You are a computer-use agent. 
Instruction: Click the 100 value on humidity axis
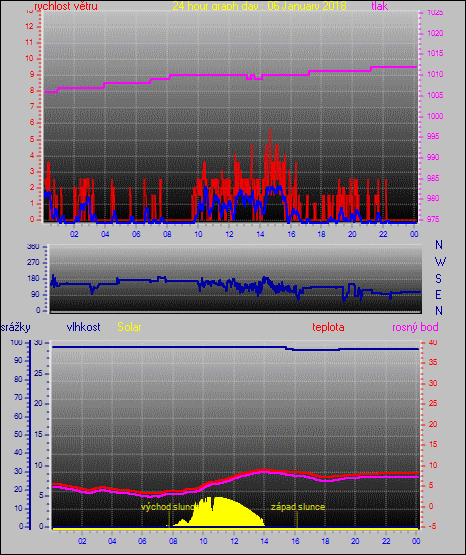point(16,343)
